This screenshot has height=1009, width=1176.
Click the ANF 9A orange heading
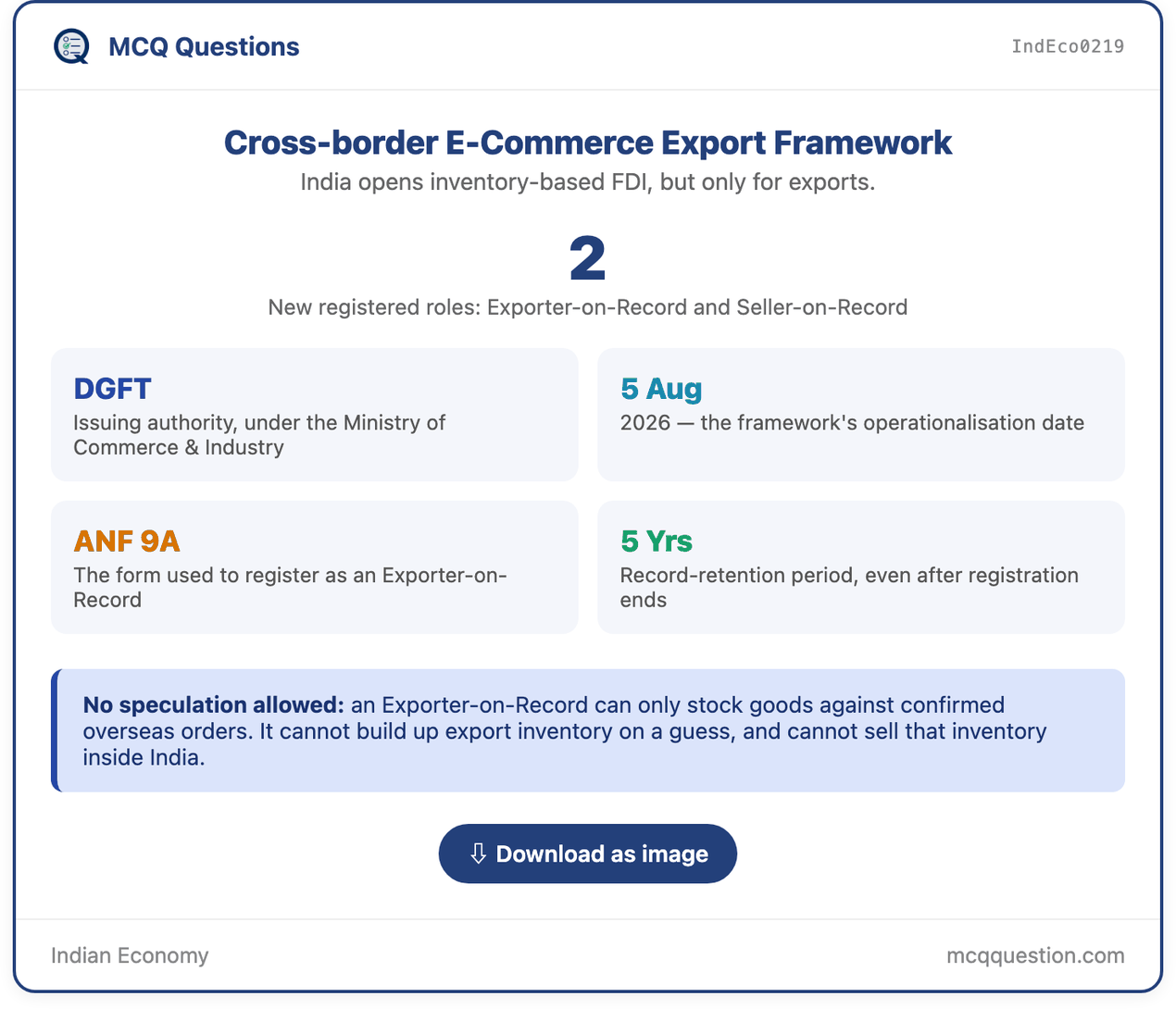[x=127, y=542]
